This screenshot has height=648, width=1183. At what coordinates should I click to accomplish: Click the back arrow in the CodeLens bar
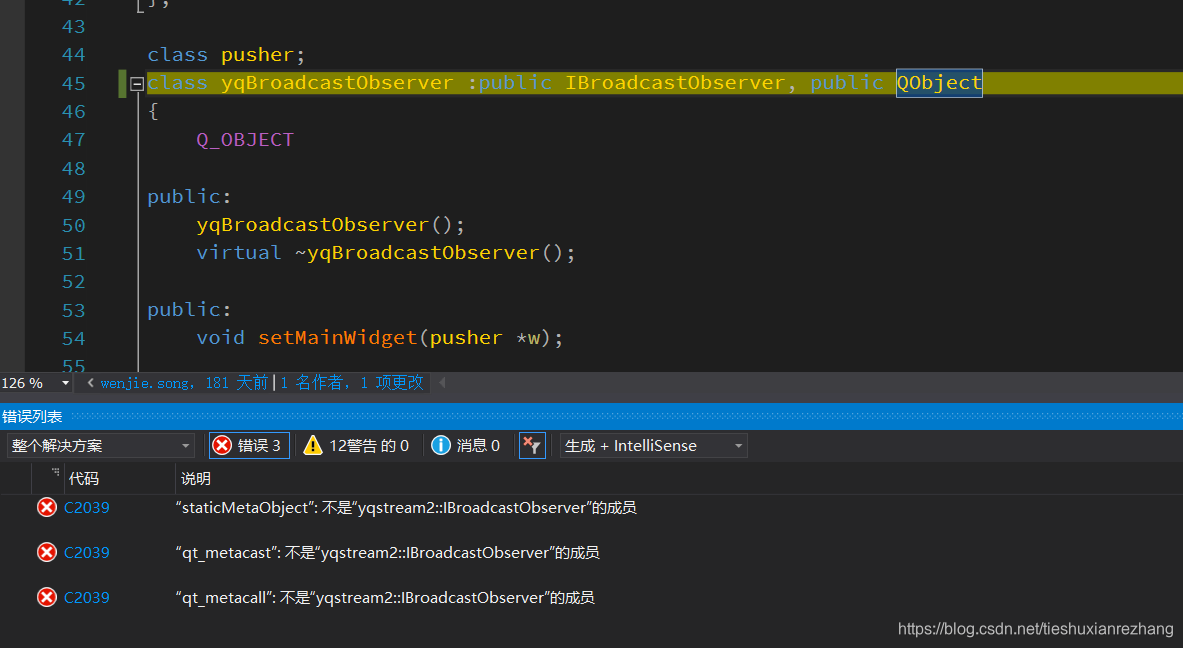(89, 382)
